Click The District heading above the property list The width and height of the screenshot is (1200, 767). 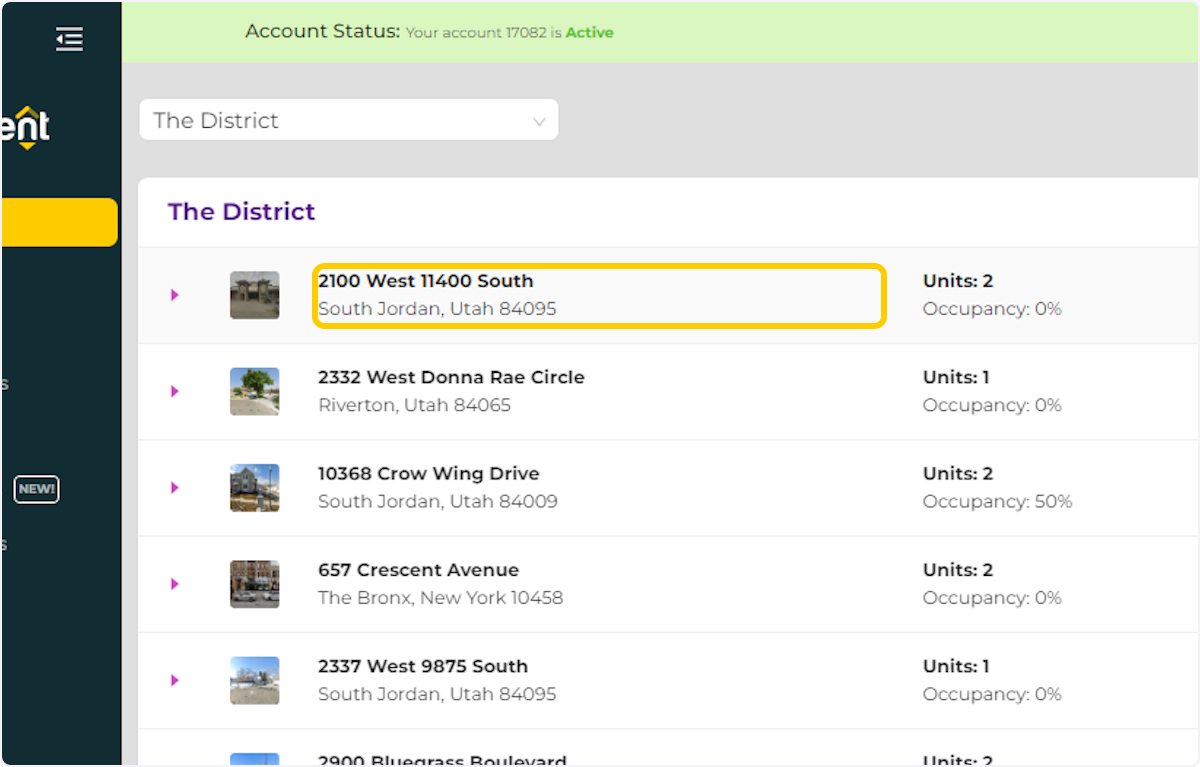click(x=241, y=212)
